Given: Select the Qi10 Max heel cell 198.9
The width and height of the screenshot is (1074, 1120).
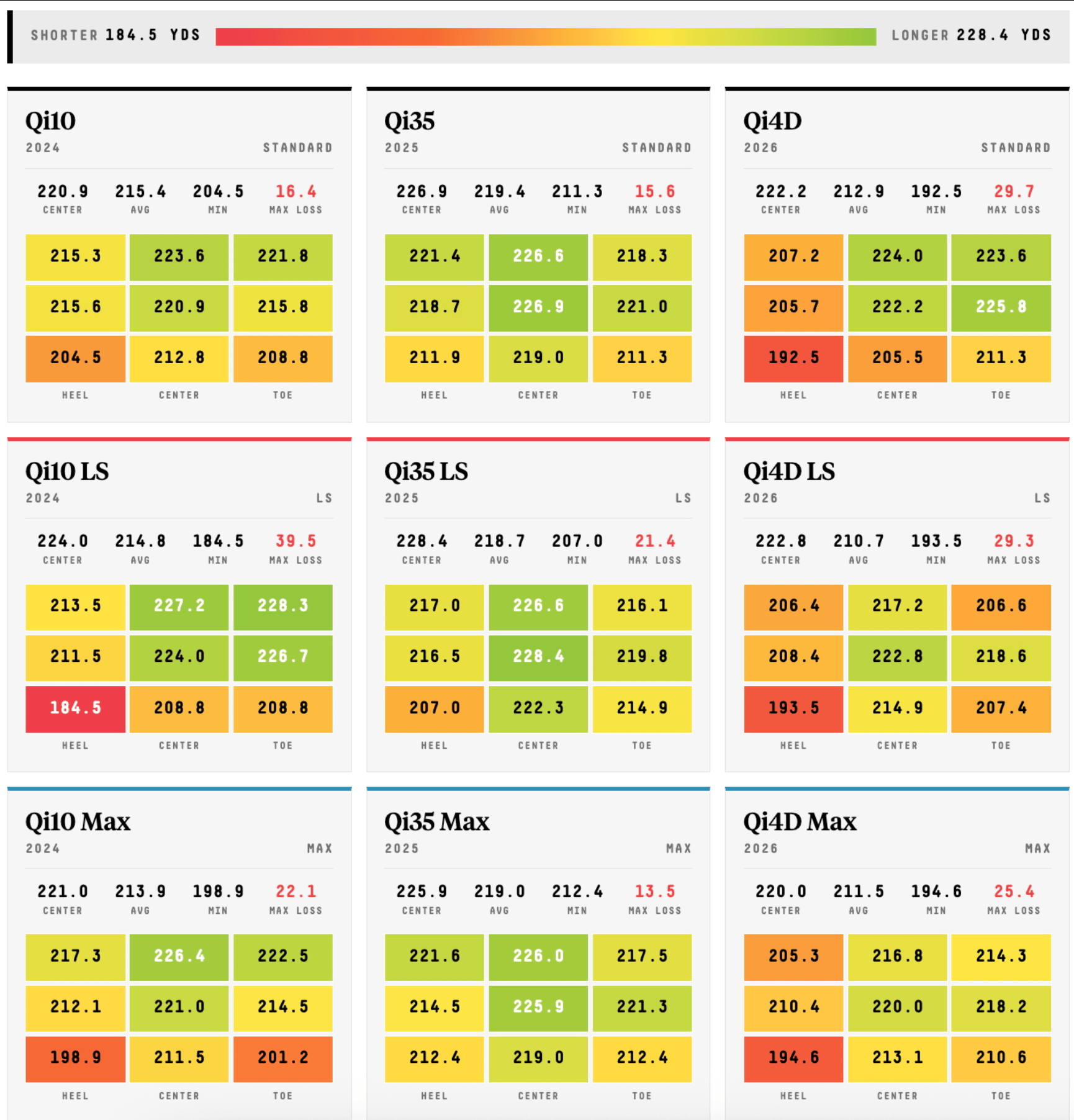Looking at the screenshot, I should coord(75,1059).
